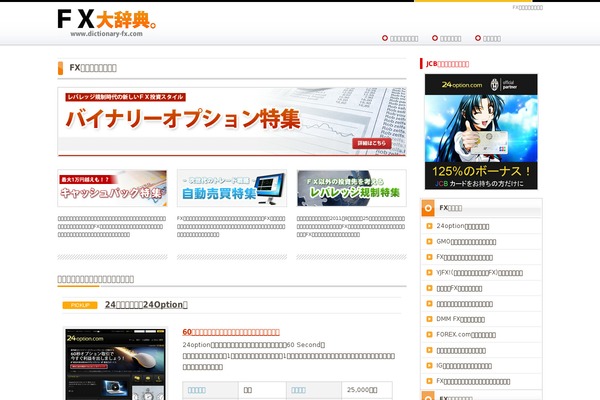The height and width of the screenshot is (400, 600).
Task: Click the arrow icon beside YJFX! link
Action: (x=429, y=273)
